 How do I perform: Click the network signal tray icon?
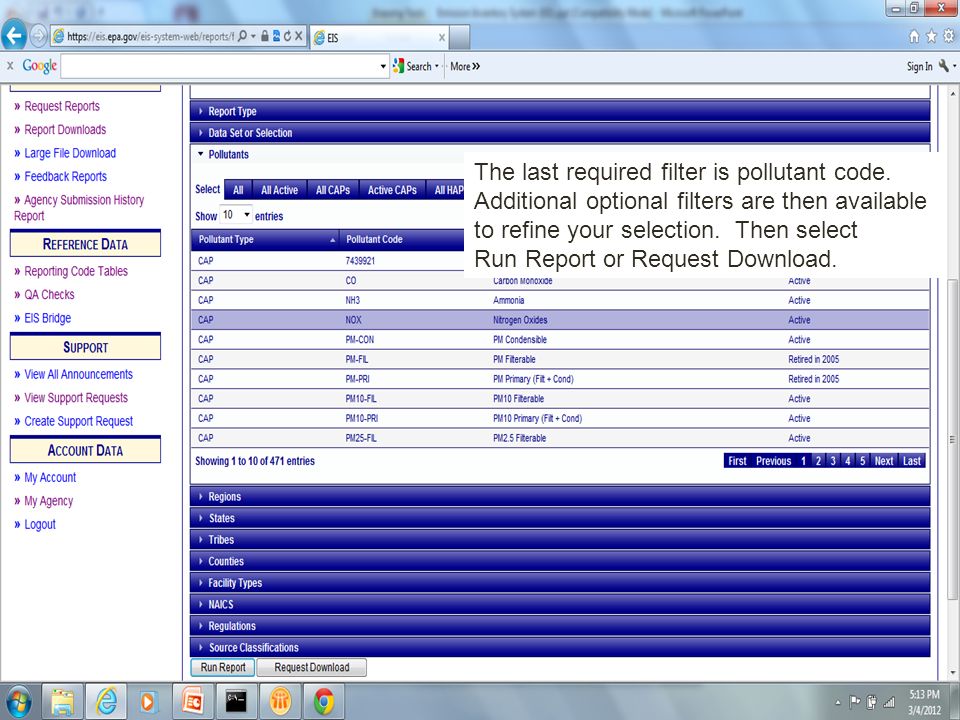coord(888,702)
